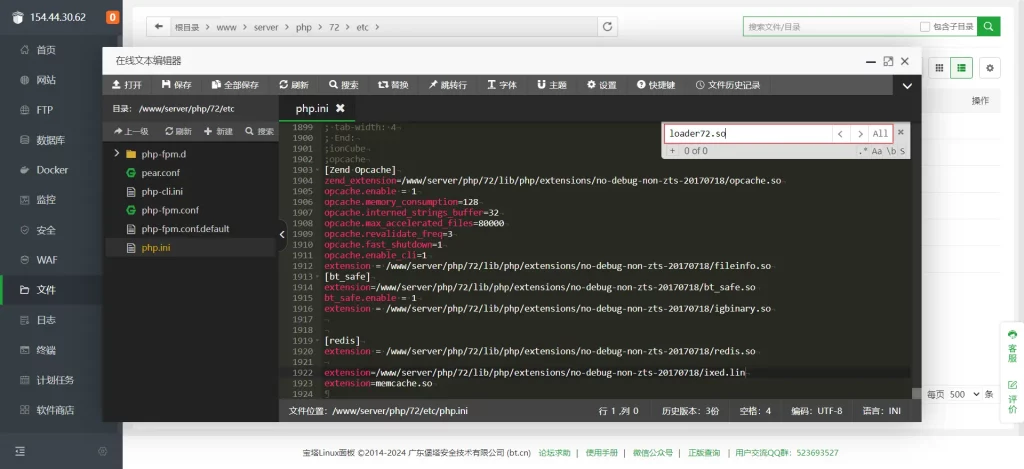Go up one level with 上一级
Viewport: 1024px width, 469px height.
(x=131, y=131)
